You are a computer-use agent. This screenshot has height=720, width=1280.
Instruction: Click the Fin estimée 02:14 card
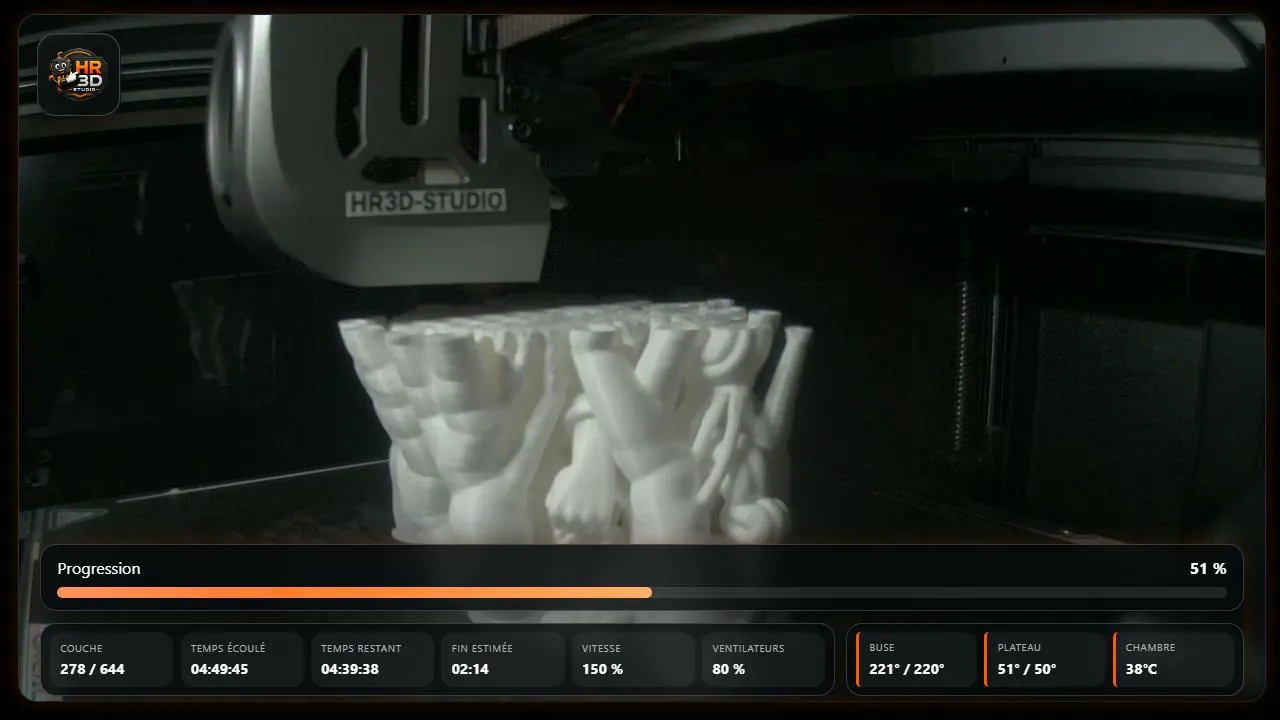pos(503,660)
